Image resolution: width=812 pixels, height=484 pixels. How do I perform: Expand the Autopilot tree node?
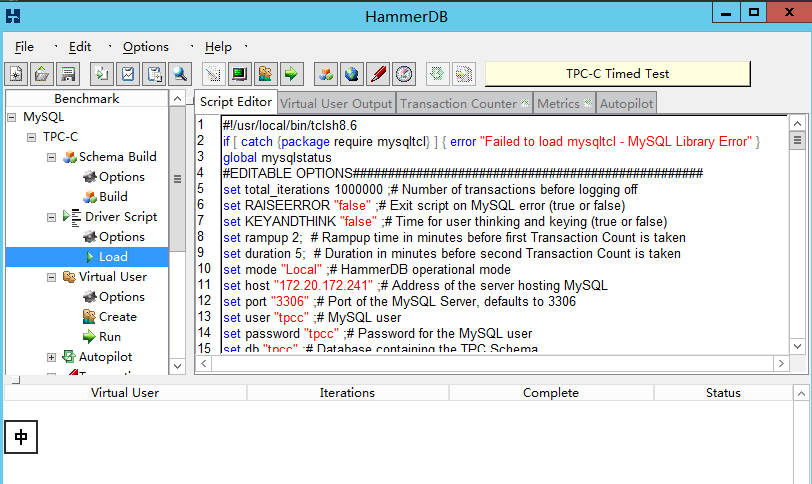click(x=51, y=357)
